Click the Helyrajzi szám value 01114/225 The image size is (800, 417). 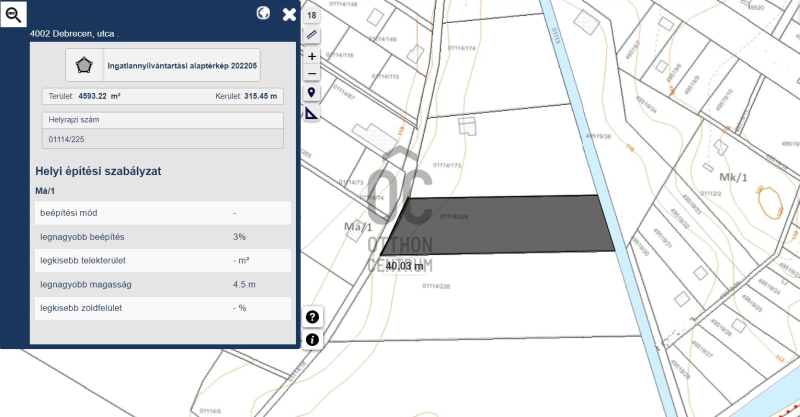(x=67, y=139)
